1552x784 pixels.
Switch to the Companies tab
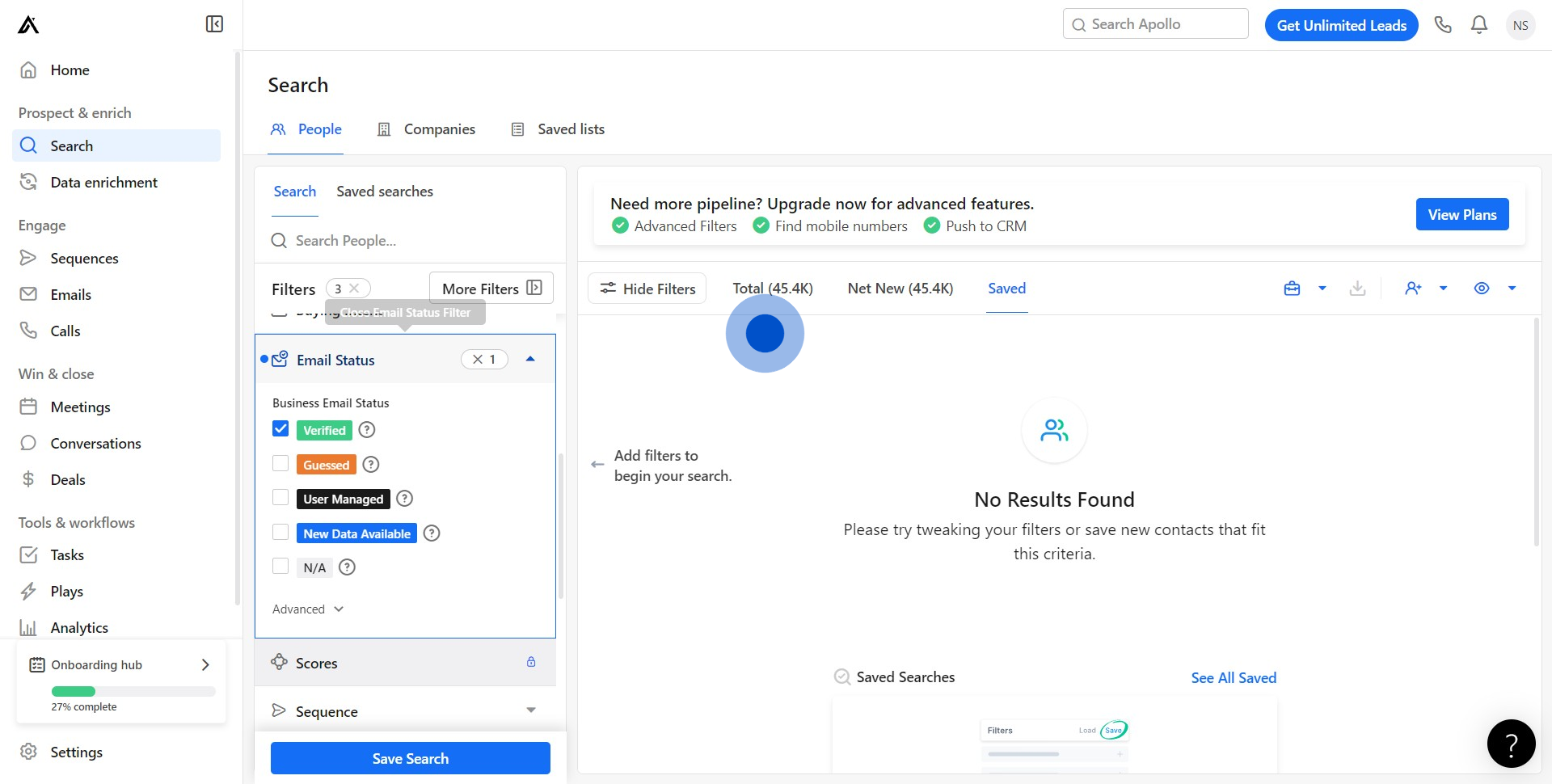427,129
